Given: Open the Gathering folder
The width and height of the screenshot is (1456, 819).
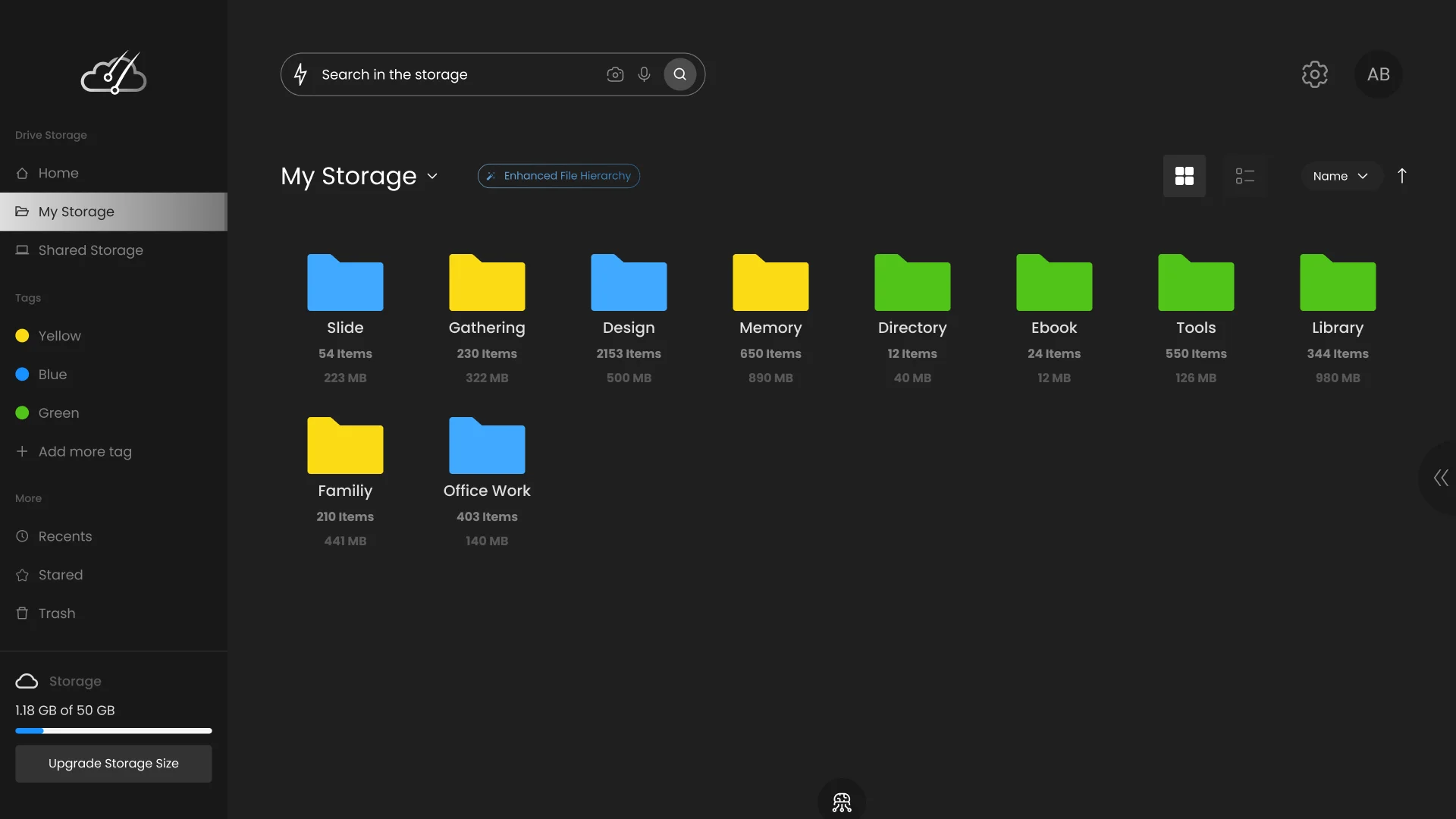Looking at the screenshot, I should [x=487, y=282].
